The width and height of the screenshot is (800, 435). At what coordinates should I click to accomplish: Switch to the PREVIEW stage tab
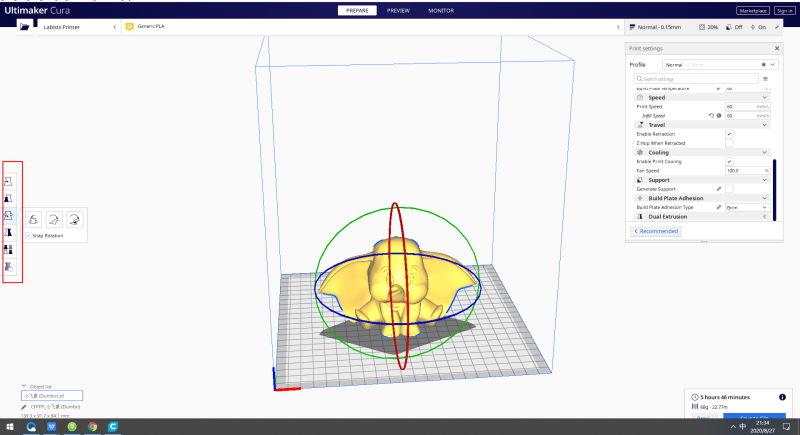point(398,11)
